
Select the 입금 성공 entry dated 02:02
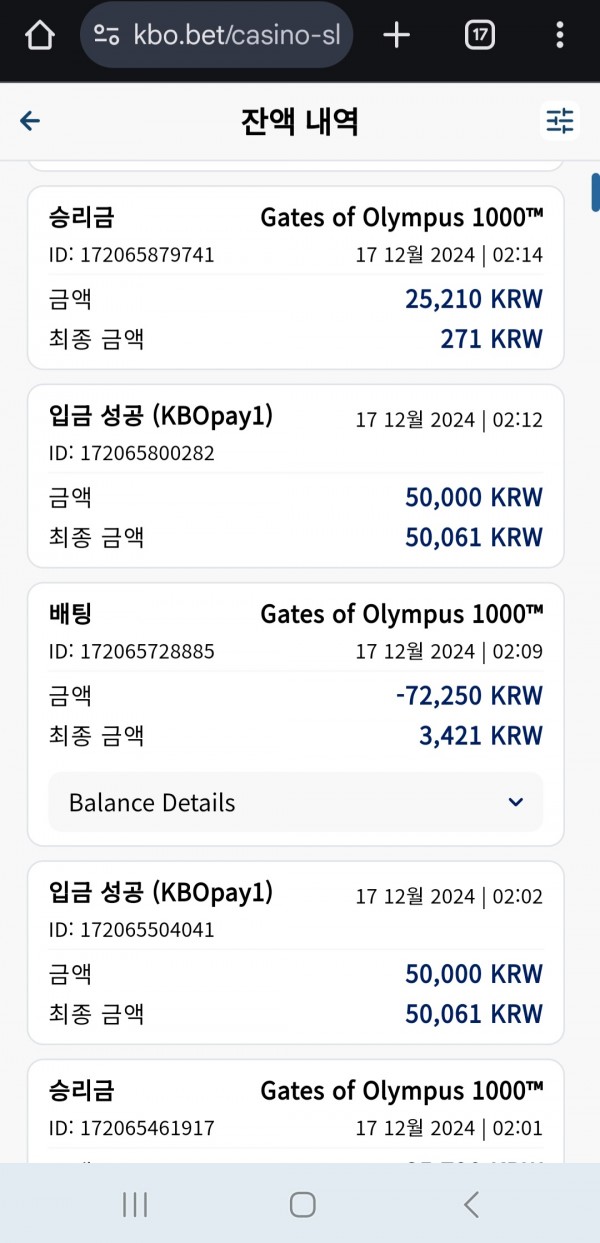click(295, 953)
